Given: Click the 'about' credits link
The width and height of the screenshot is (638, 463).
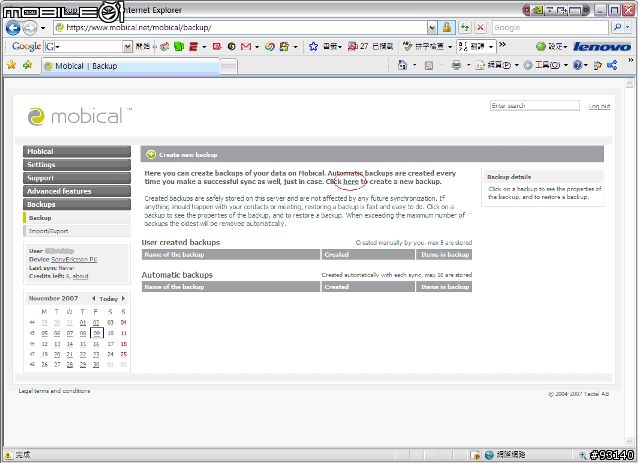Looking at the screenshot, I should click(x=81, y=276).
